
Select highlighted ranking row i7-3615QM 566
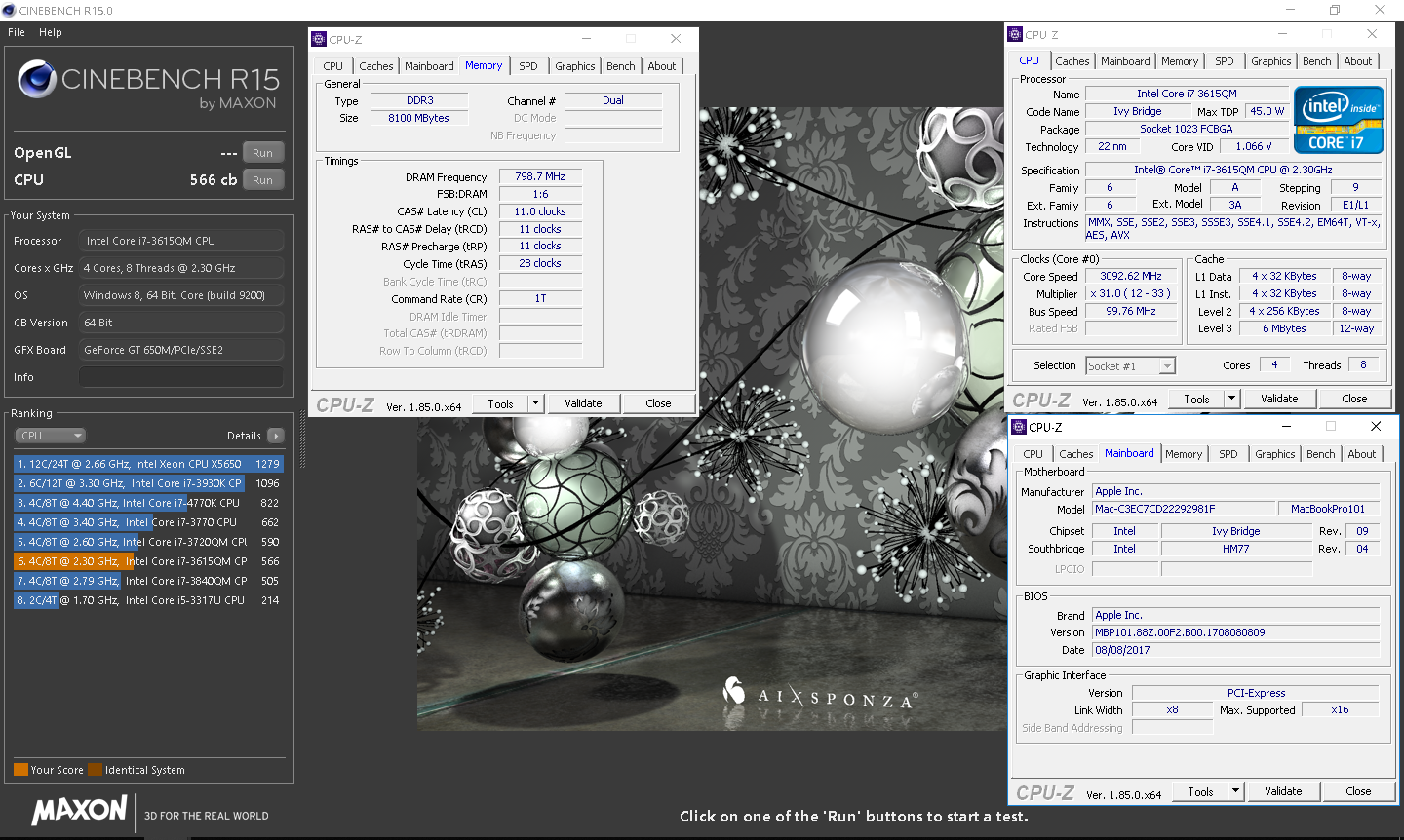(x=148, y=561)
